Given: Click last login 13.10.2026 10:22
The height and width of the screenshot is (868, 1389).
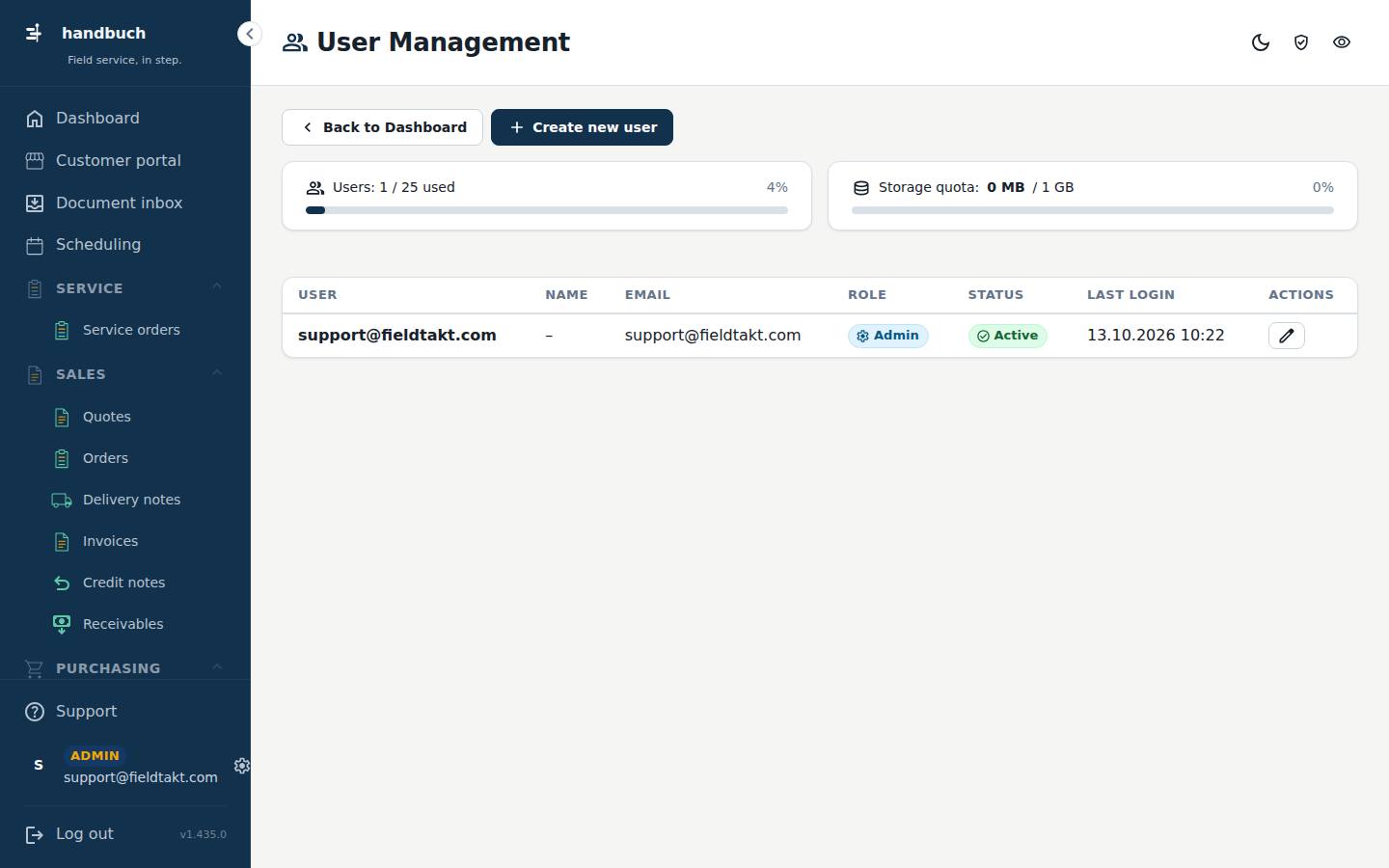Looking at the screenshot, I should tap(1156, 336).
